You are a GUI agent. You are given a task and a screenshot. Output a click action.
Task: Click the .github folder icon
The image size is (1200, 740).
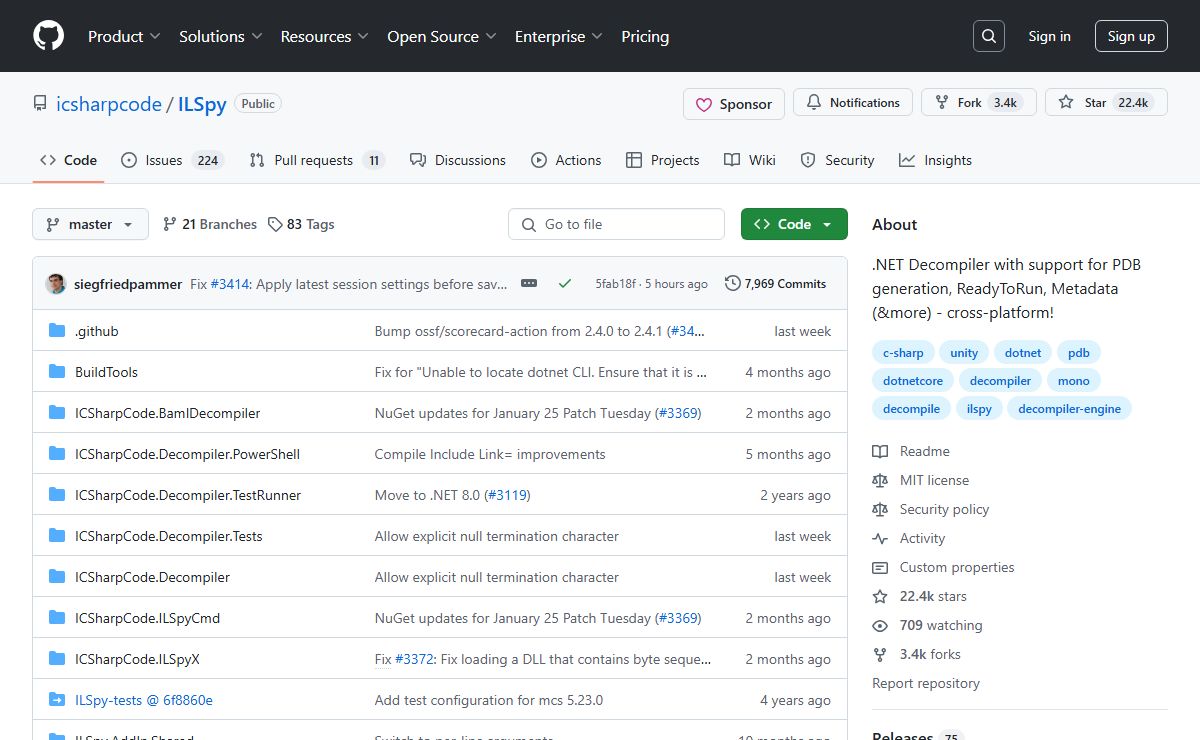[x=57, y=331]
